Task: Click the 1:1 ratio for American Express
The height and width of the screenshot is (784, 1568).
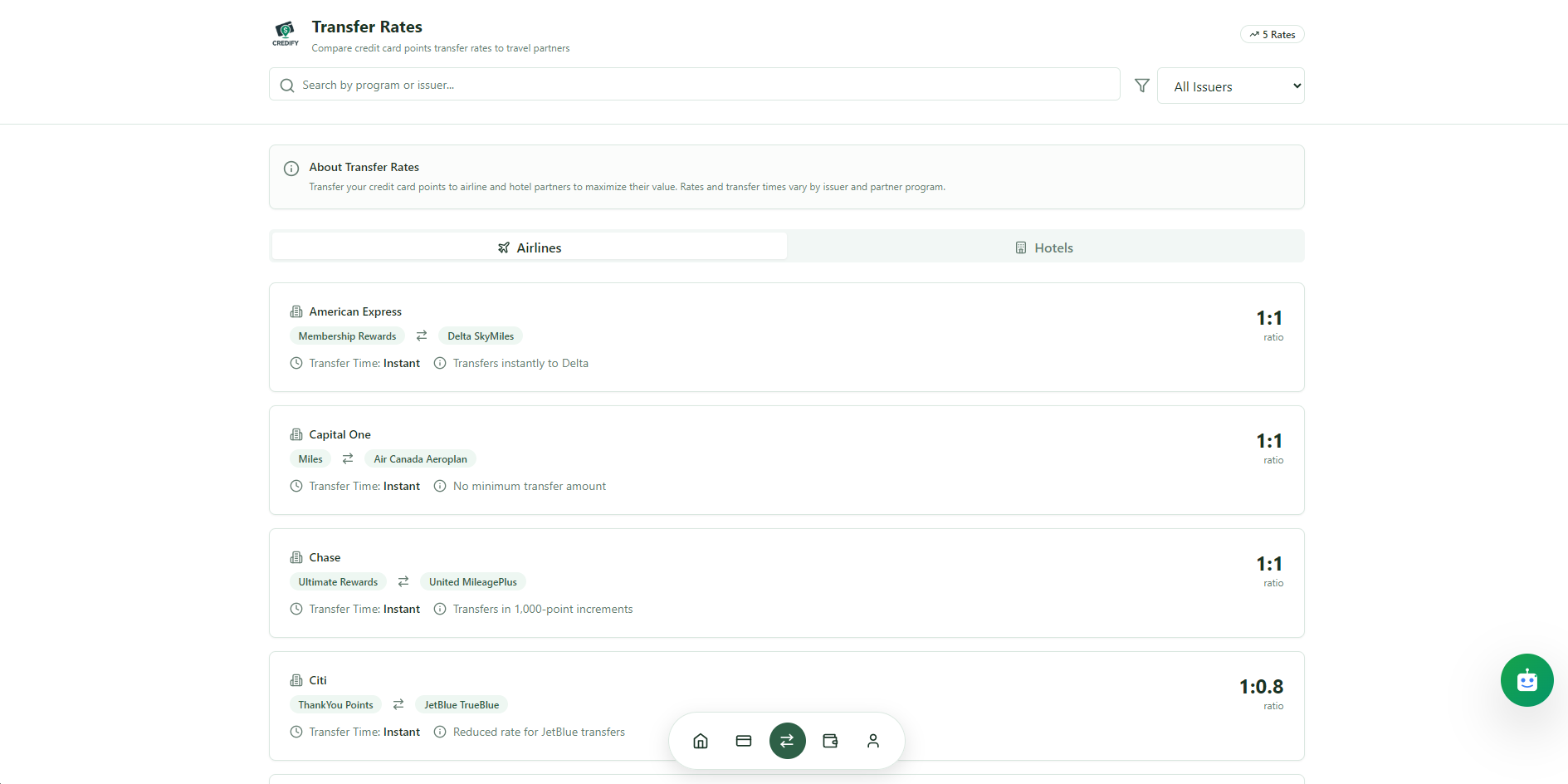Action: tap(1269, 318)
